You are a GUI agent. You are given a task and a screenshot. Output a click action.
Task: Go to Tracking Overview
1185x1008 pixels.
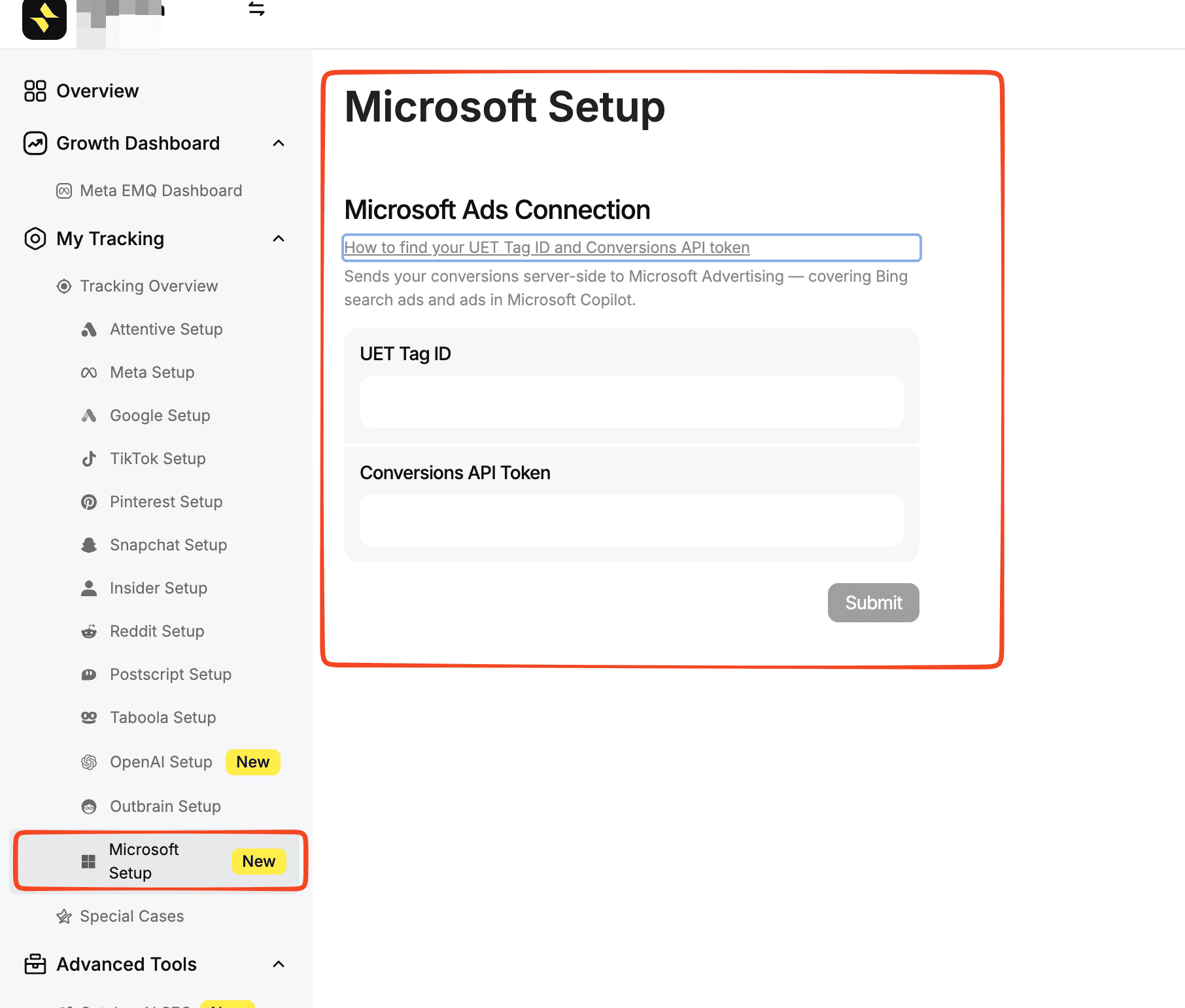pyautogui.click(x=149, y=286)
